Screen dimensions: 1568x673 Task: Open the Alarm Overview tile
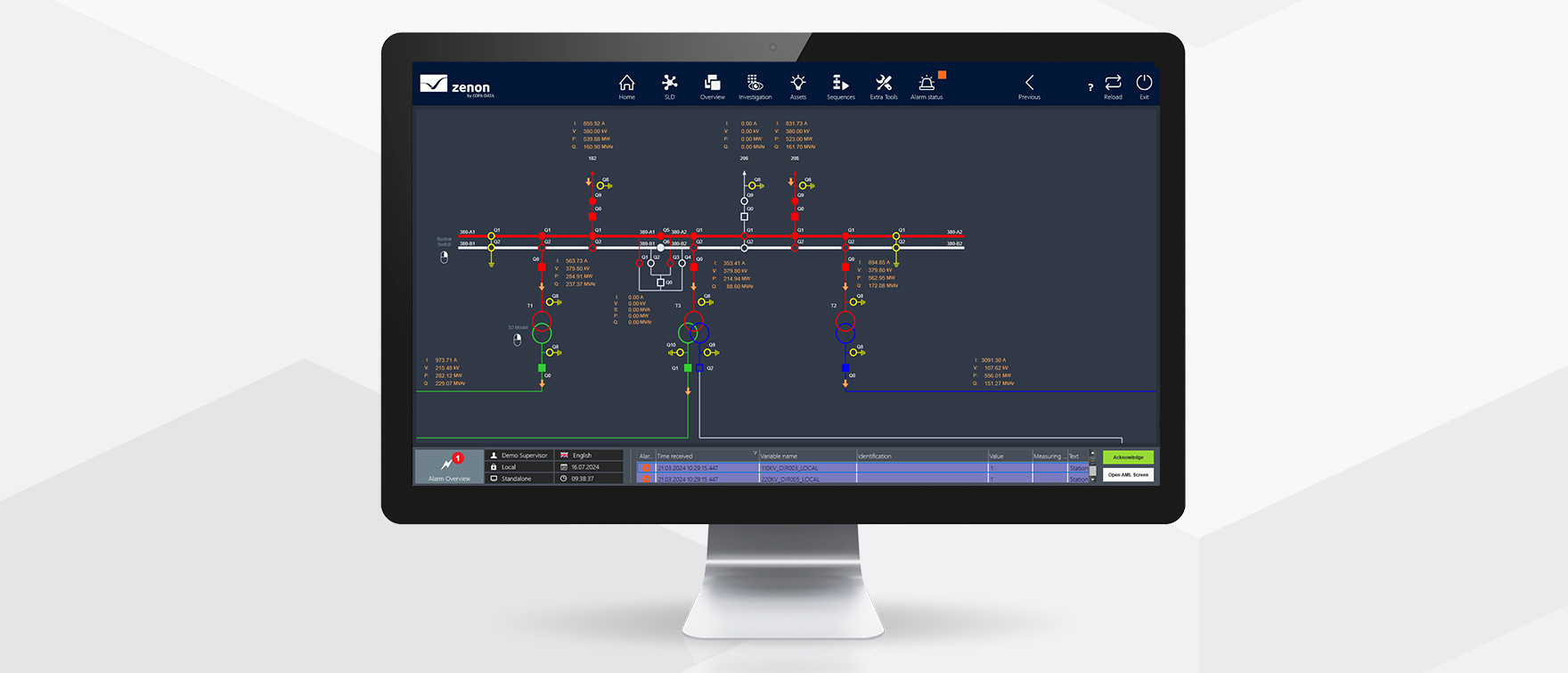[x=449, y=466]
